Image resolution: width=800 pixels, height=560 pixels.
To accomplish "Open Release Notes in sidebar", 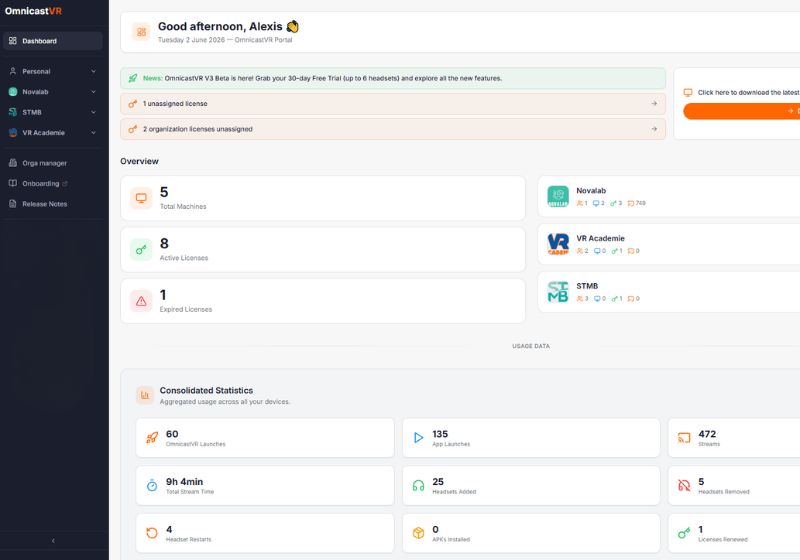I will [53, 204].
